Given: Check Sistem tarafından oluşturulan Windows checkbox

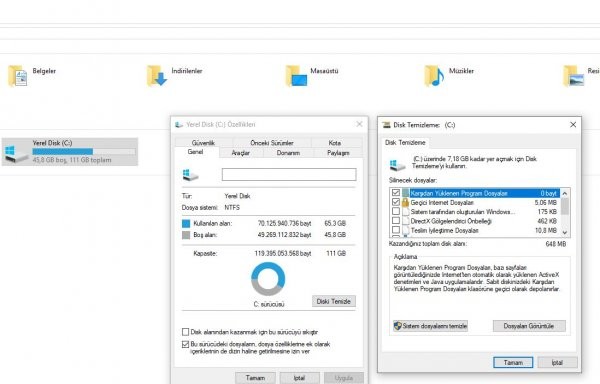Looking at the screenshot, I should [396, 211].
